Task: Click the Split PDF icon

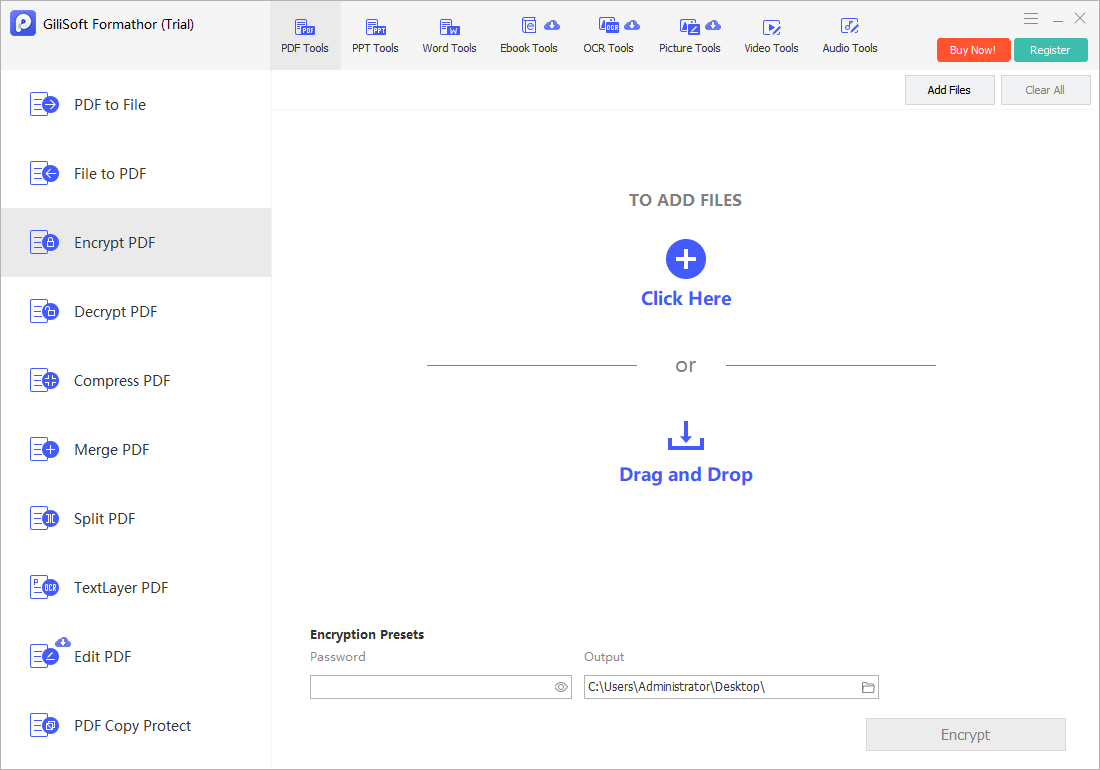Action: pos(44,519)
